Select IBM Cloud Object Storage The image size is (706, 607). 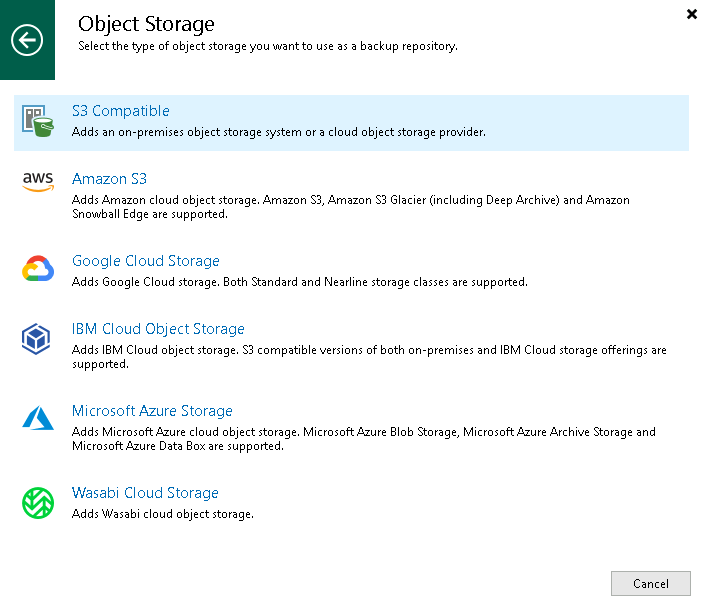tap(158, 329)
